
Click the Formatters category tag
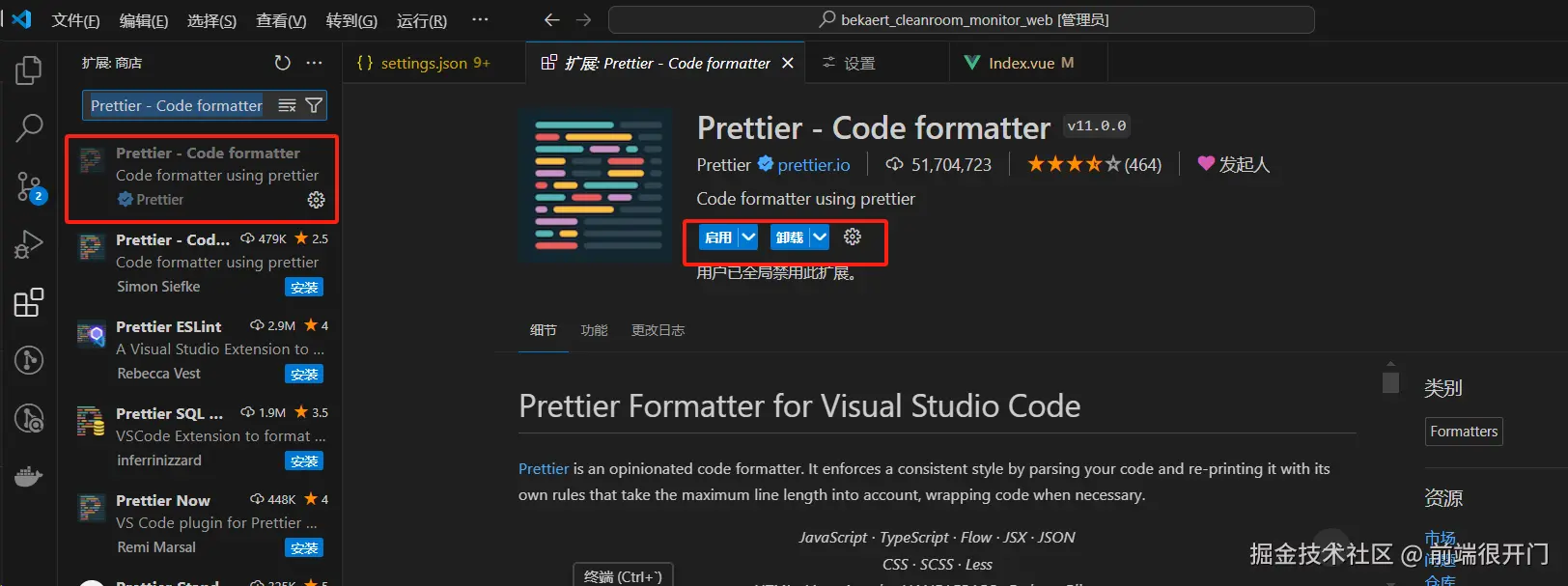coord(1464,432)
